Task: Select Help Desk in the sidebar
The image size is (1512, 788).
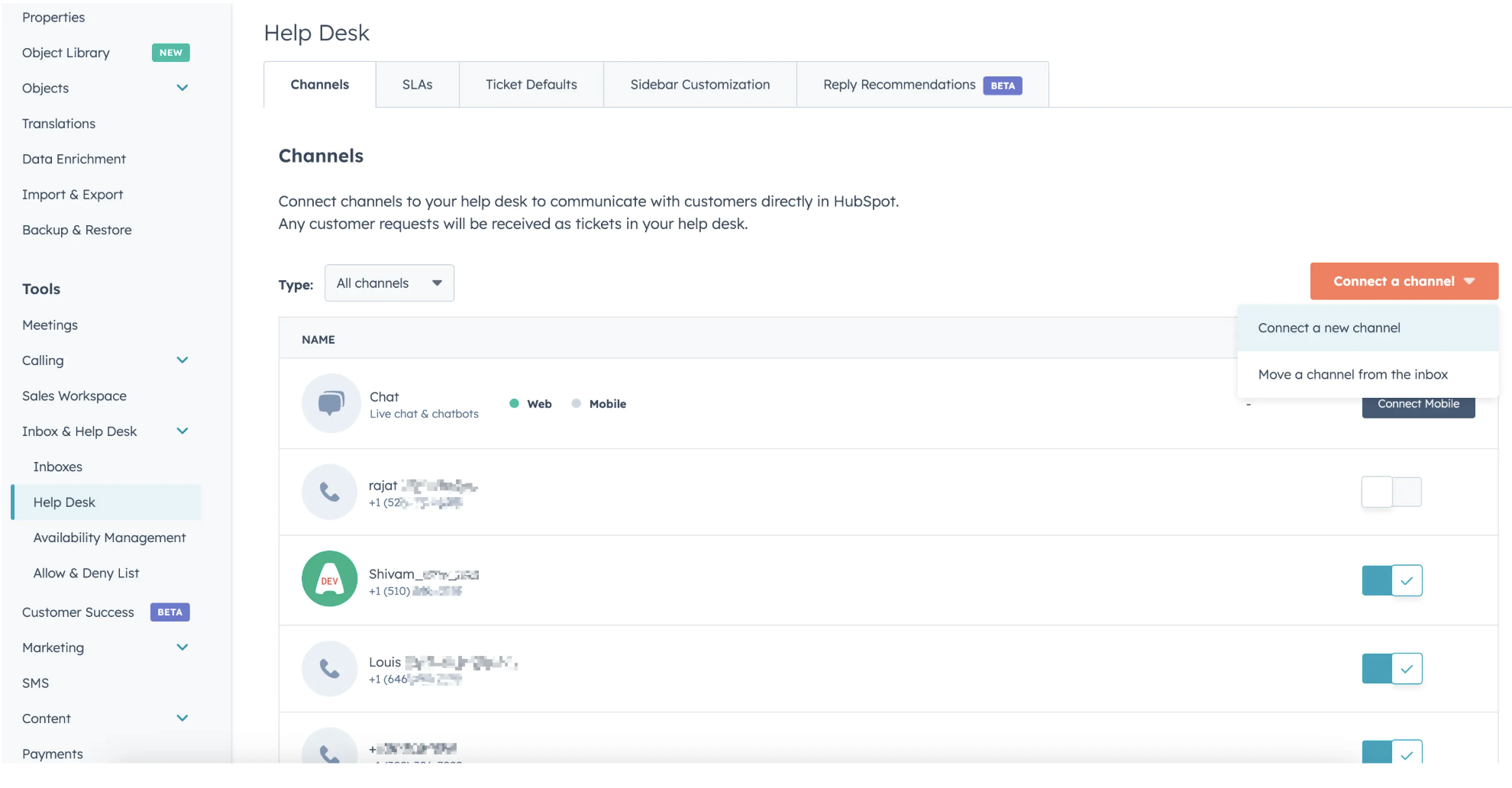Action: coord(107,502)
